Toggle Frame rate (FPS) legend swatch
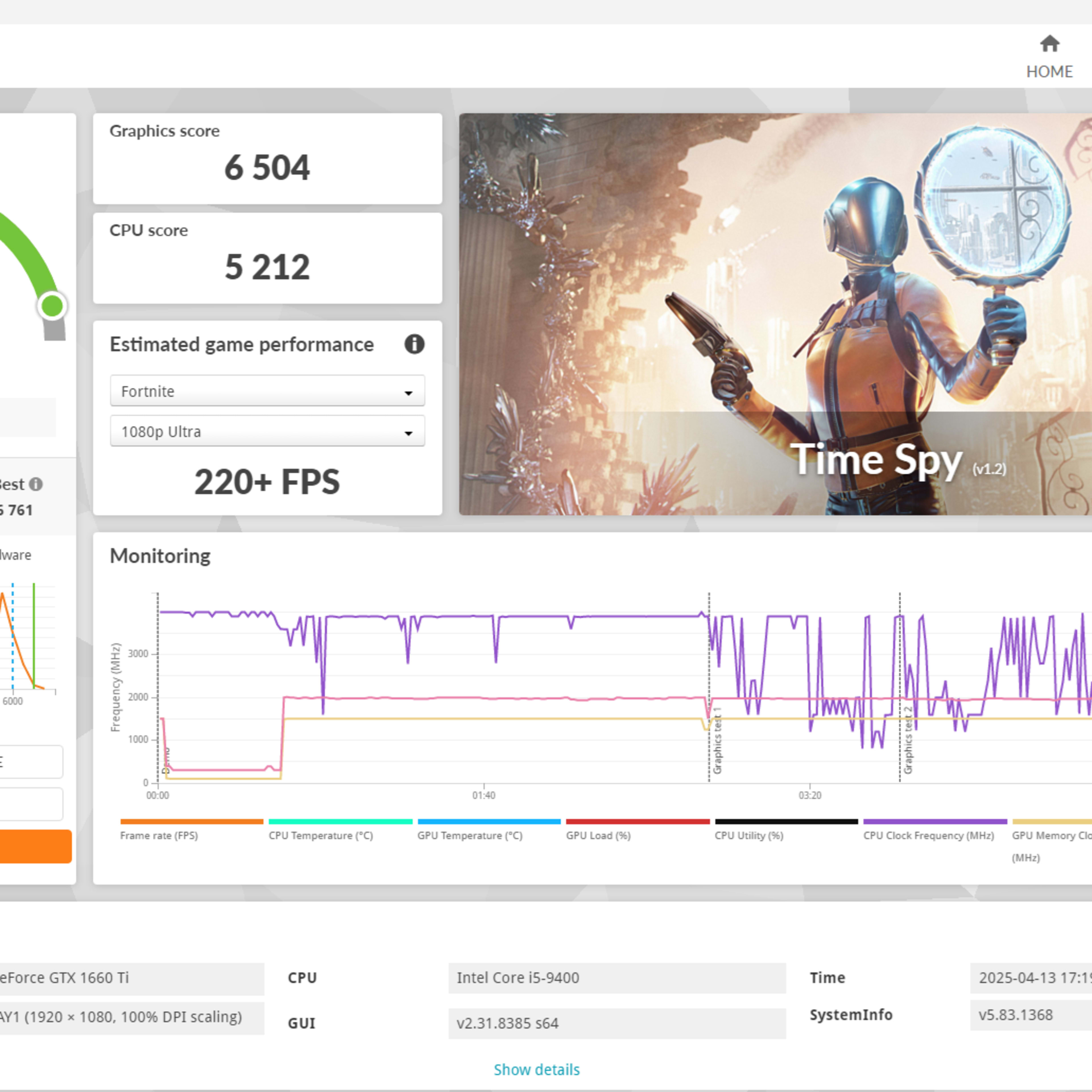Viewport: 1092px width, 1092px height. [192, 821]
